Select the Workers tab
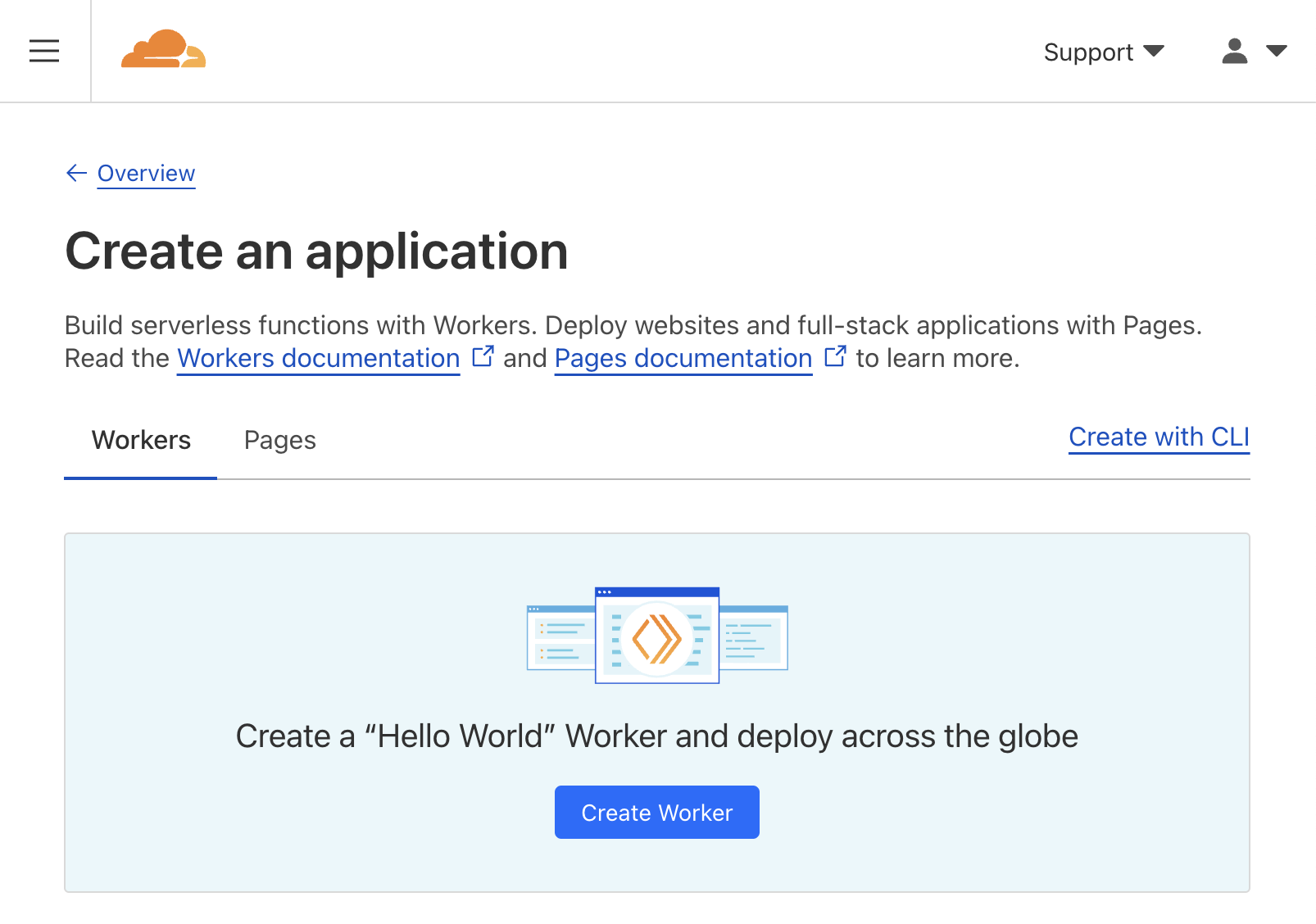The width and height of the screenshot is (1316, 924). (141, 441)
